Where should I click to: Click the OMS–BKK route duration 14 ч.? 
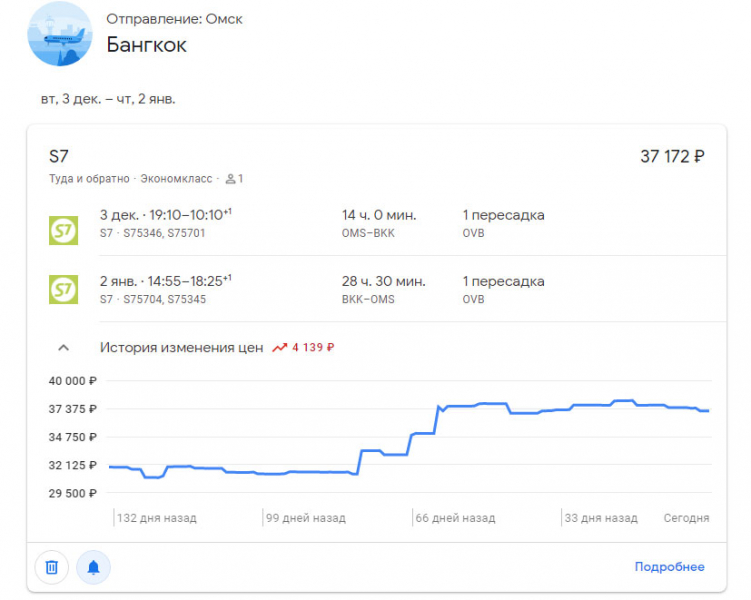[x=379, y=215]
